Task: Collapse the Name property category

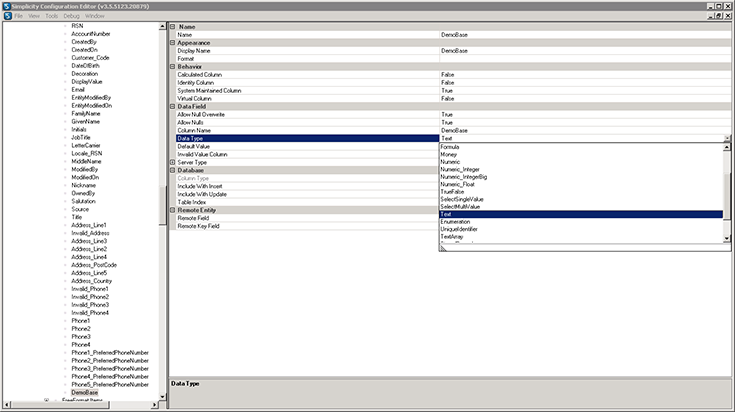Action: click(172, 27)
